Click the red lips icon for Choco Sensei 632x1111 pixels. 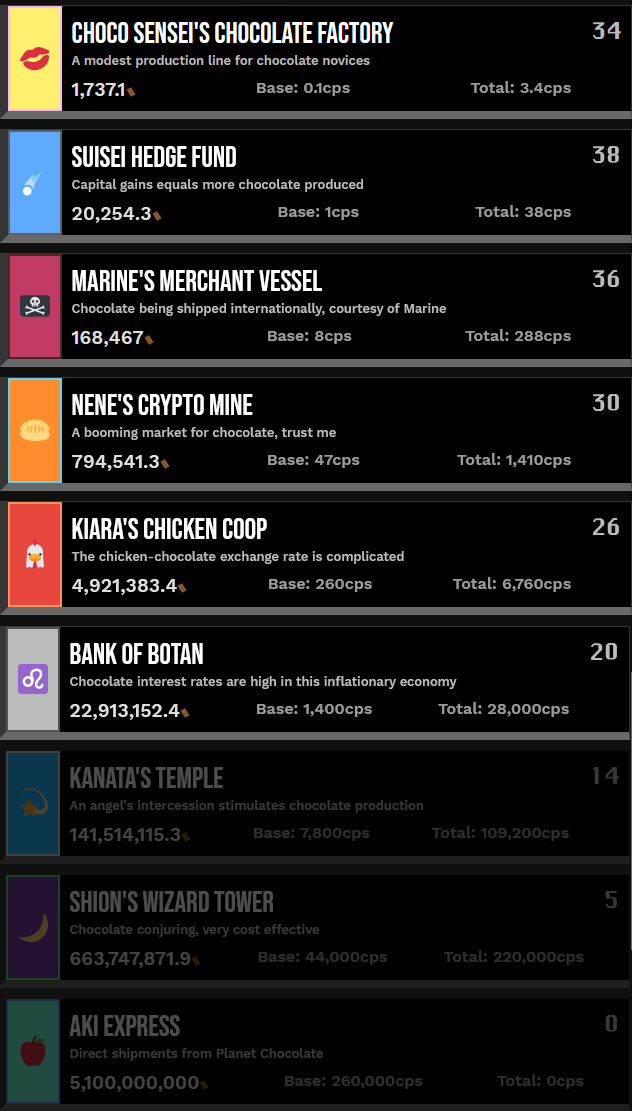[x=35, y=58]
